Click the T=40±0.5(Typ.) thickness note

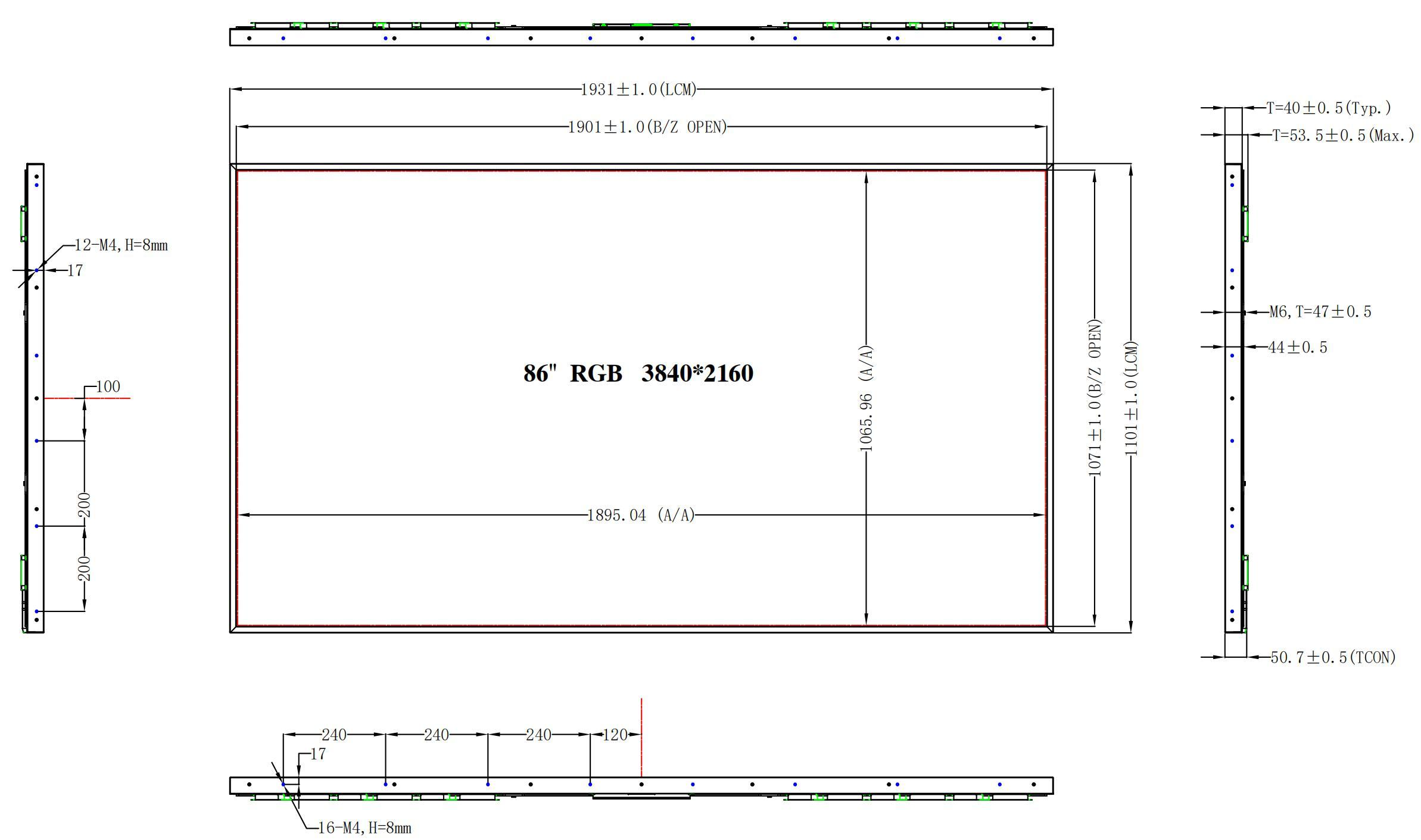[x=1329, y=108]
